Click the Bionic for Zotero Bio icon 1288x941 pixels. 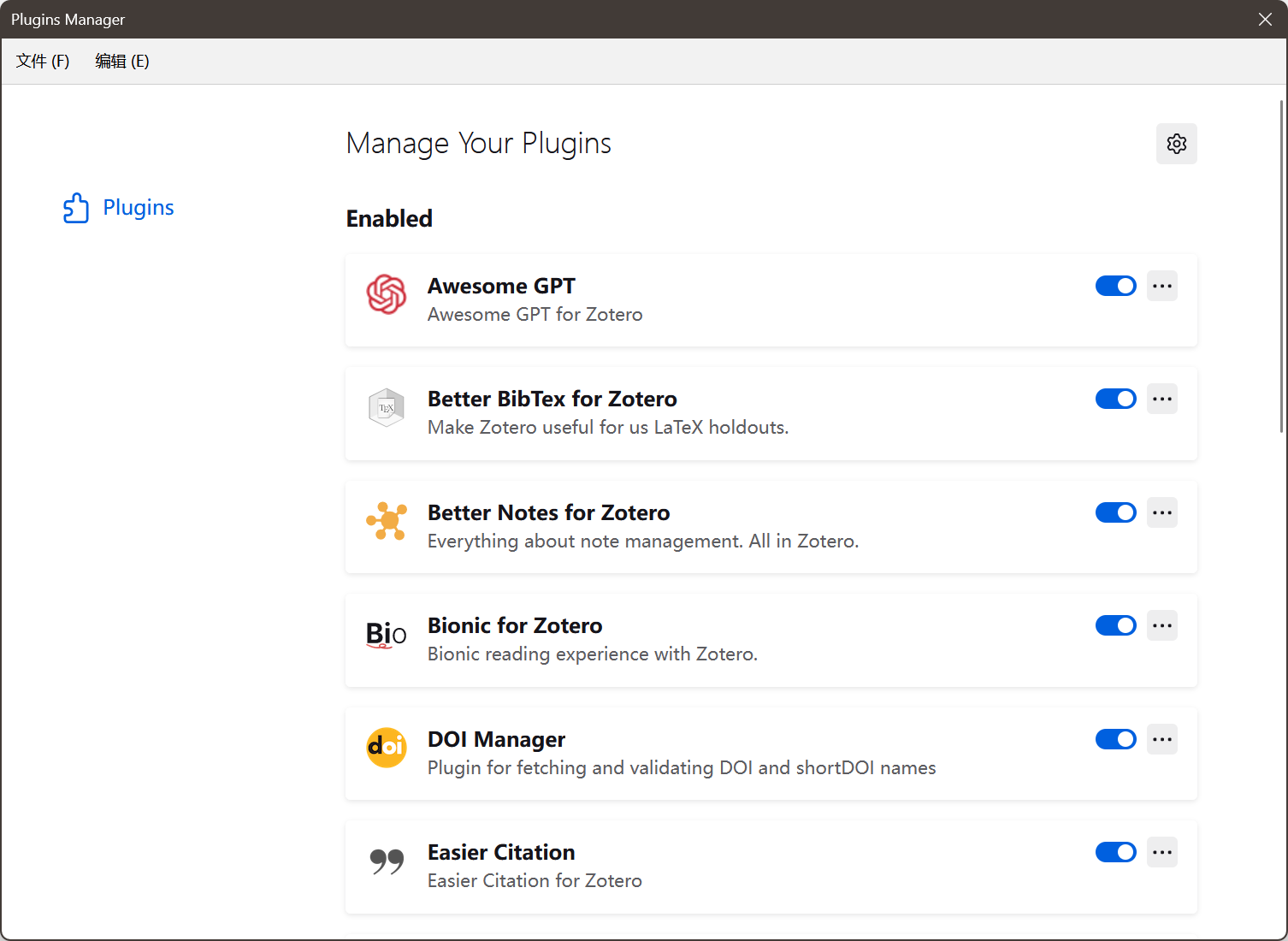pos(387,634)
